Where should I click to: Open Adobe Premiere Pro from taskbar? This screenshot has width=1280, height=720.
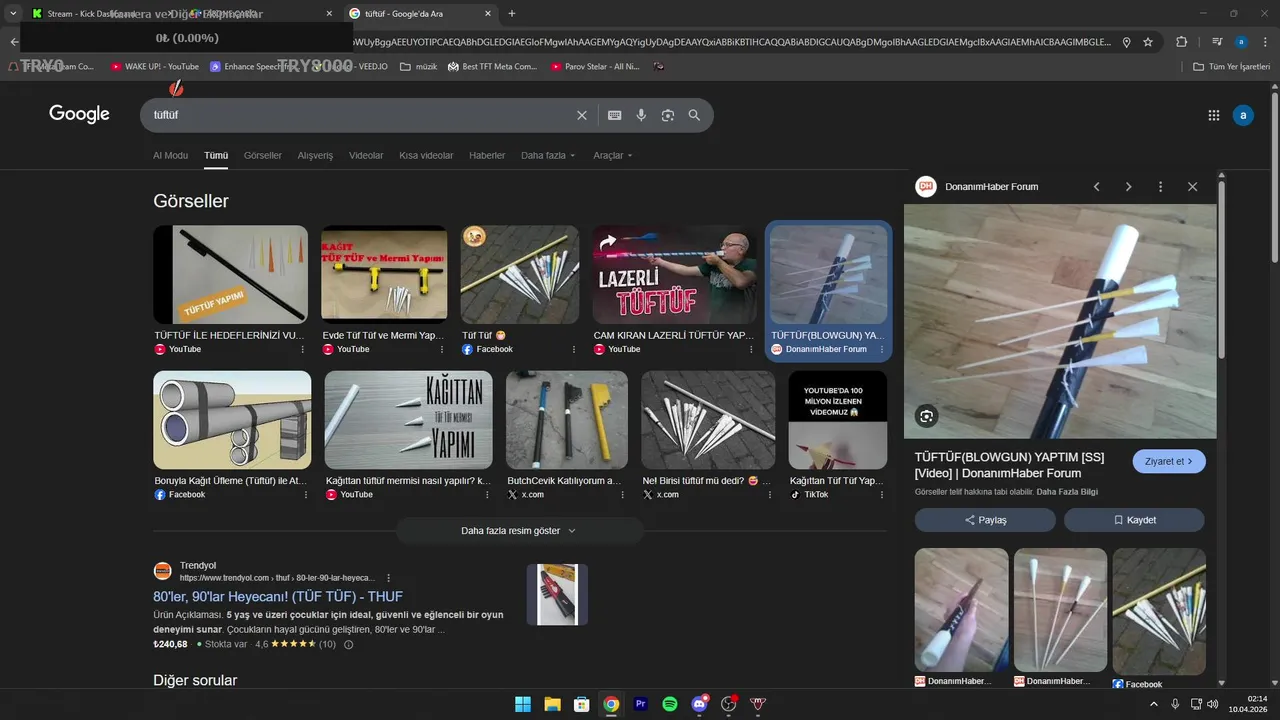641,704
